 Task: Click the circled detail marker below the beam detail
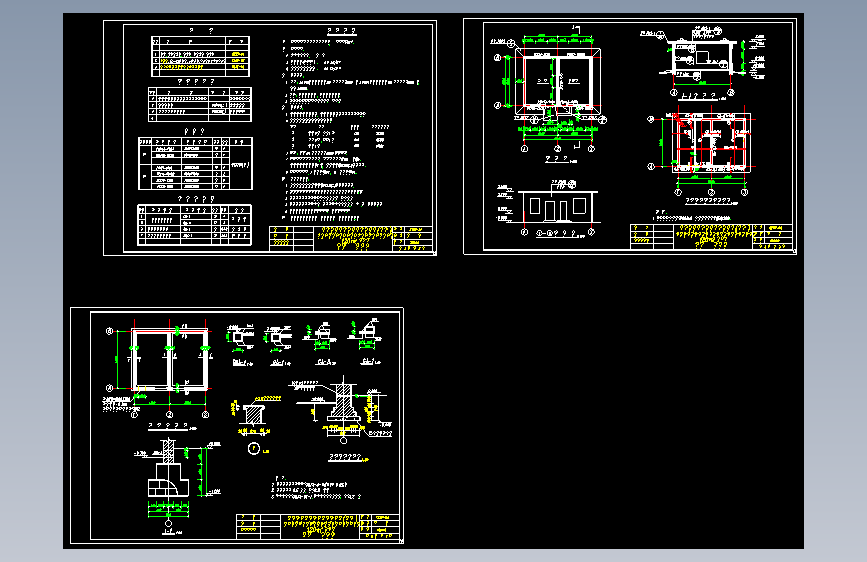point(254,449)
